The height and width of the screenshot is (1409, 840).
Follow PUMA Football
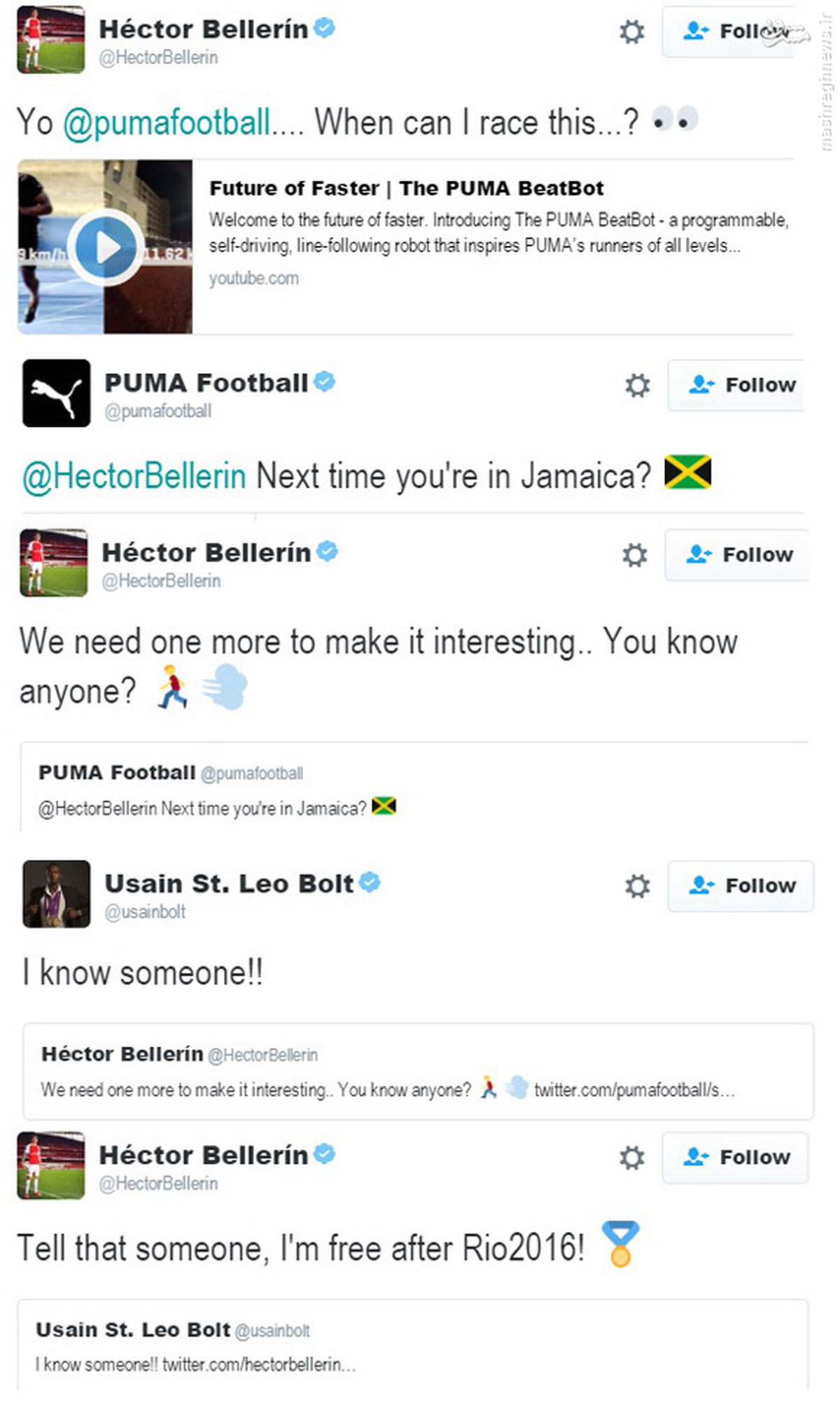[x=736, y=385]
